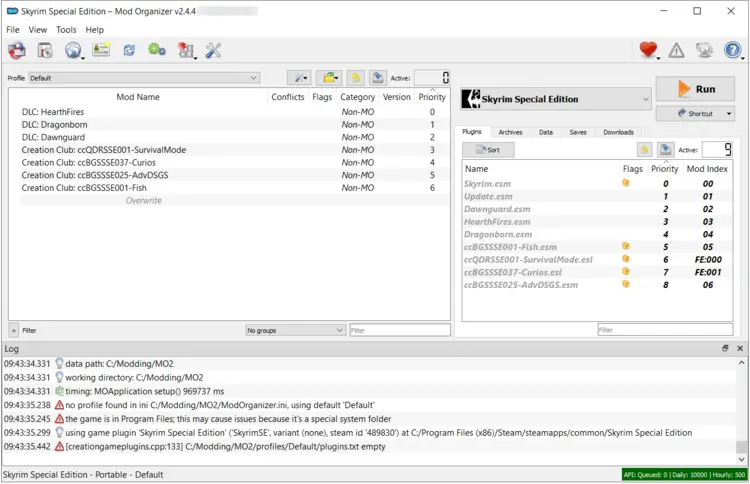
Task: Open the No groups dropdown
Action: click(295, 329)
